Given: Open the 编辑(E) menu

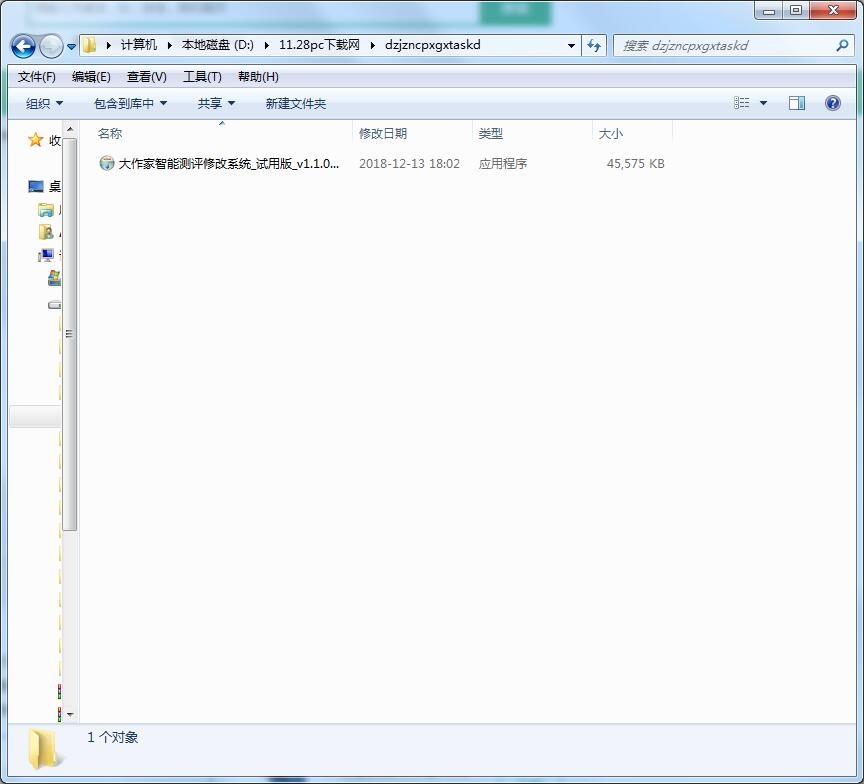Looking at the screenshot, I should click(91, 77).
